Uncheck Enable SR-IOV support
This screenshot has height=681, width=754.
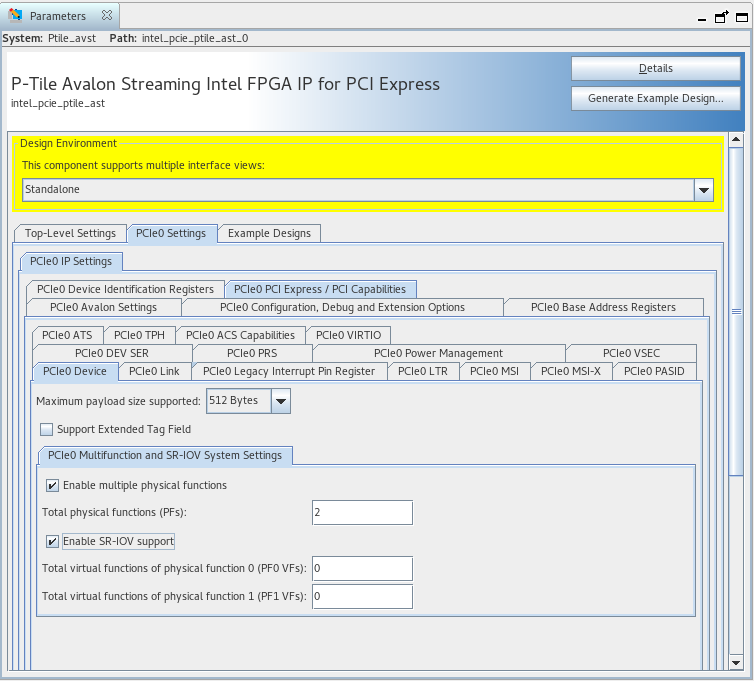click(52, 542)
